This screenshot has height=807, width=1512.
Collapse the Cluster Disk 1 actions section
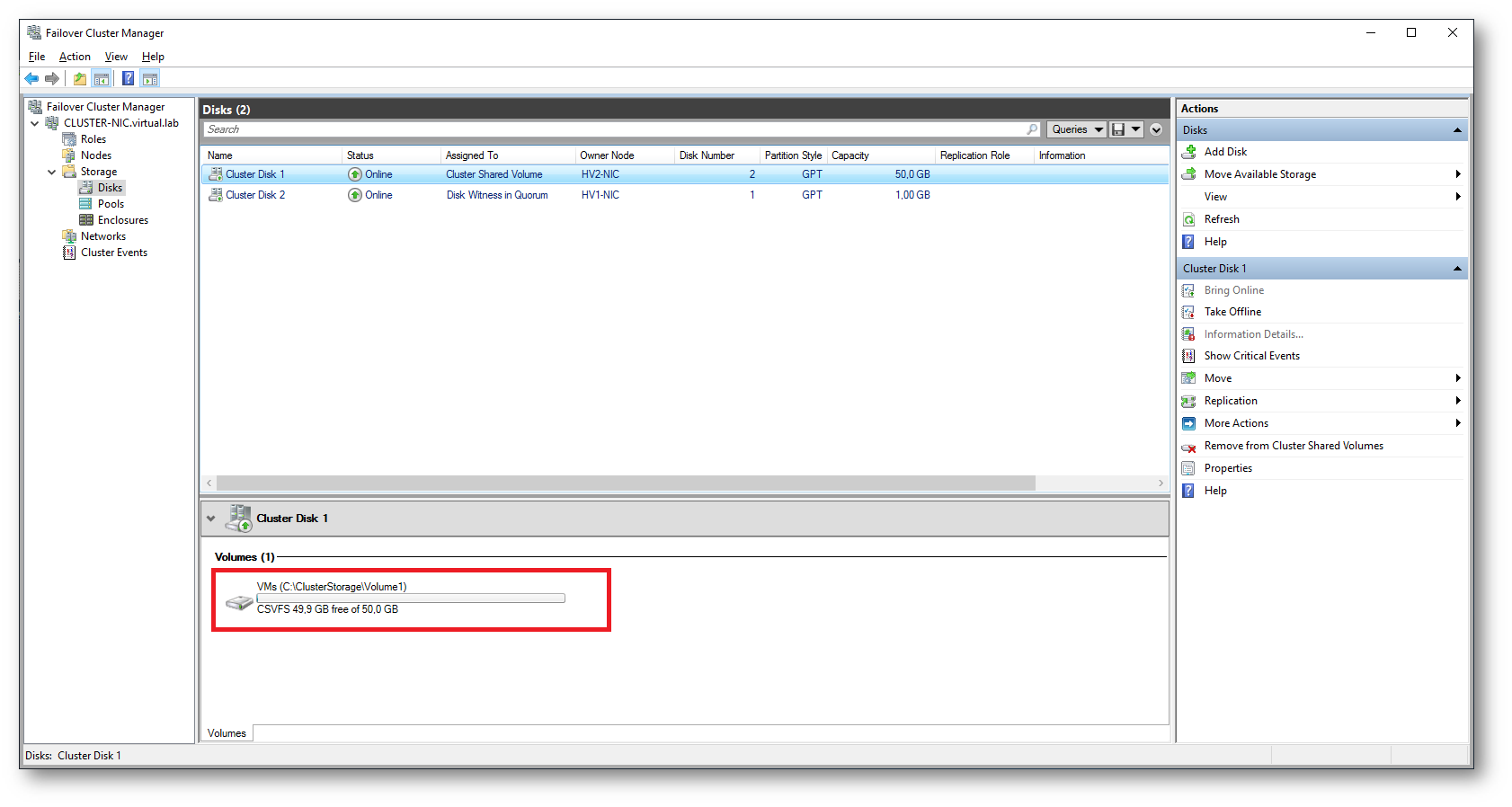pyautogui.click(x=1457, y=269)
